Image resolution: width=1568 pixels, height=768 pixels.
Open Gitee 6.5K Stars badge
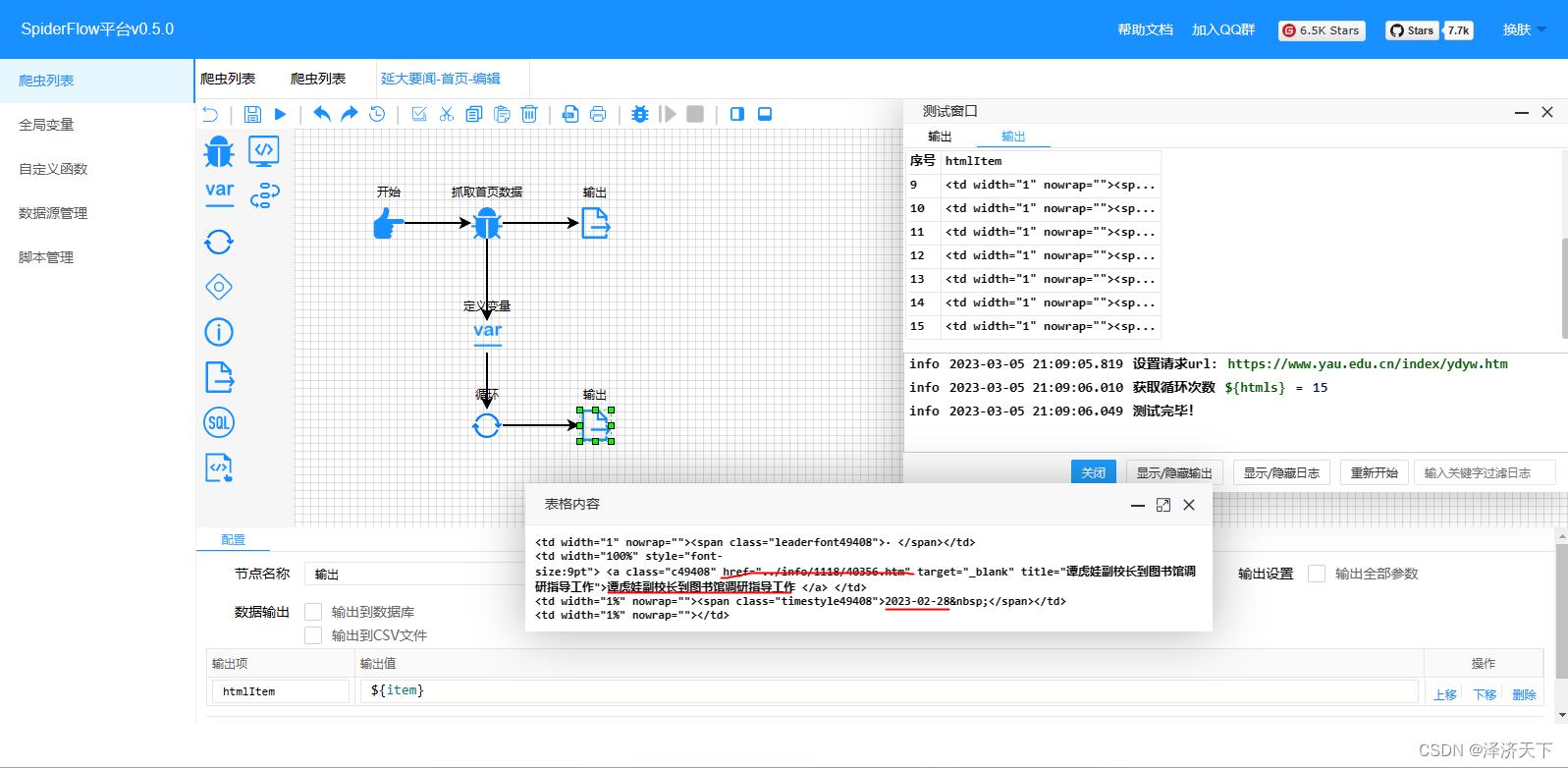[1322, 30]
